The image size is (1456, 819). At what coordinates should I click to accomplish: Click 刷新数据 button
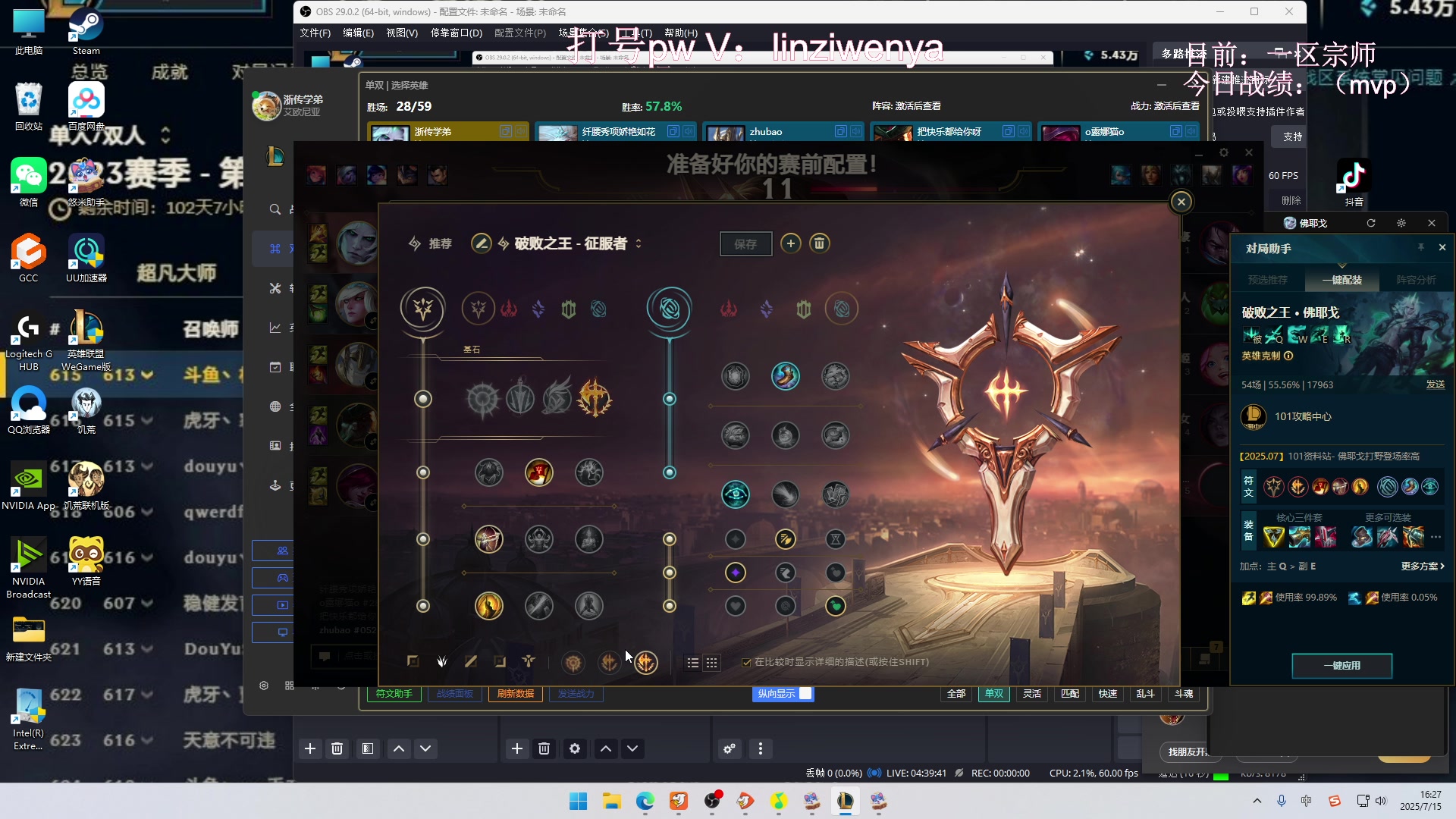516,694
